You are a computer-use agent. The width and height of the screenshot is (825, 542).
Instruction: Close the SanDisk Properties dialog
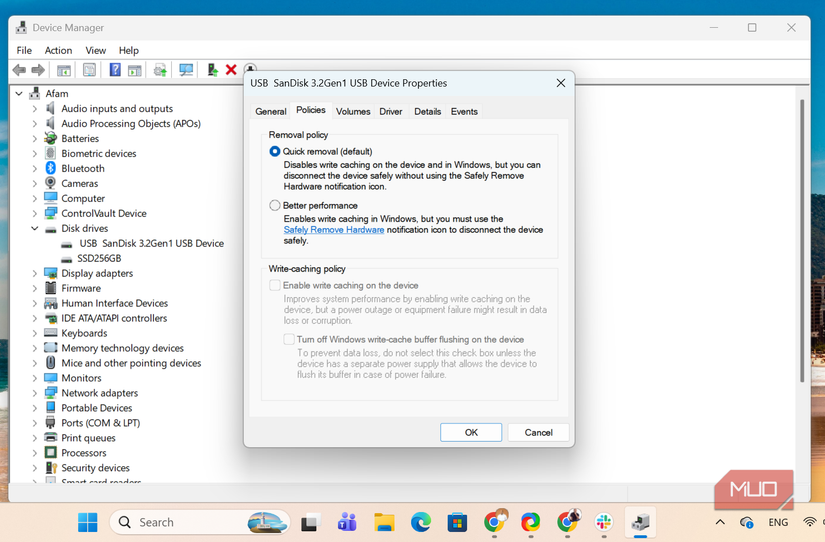(x=561, y=83)
